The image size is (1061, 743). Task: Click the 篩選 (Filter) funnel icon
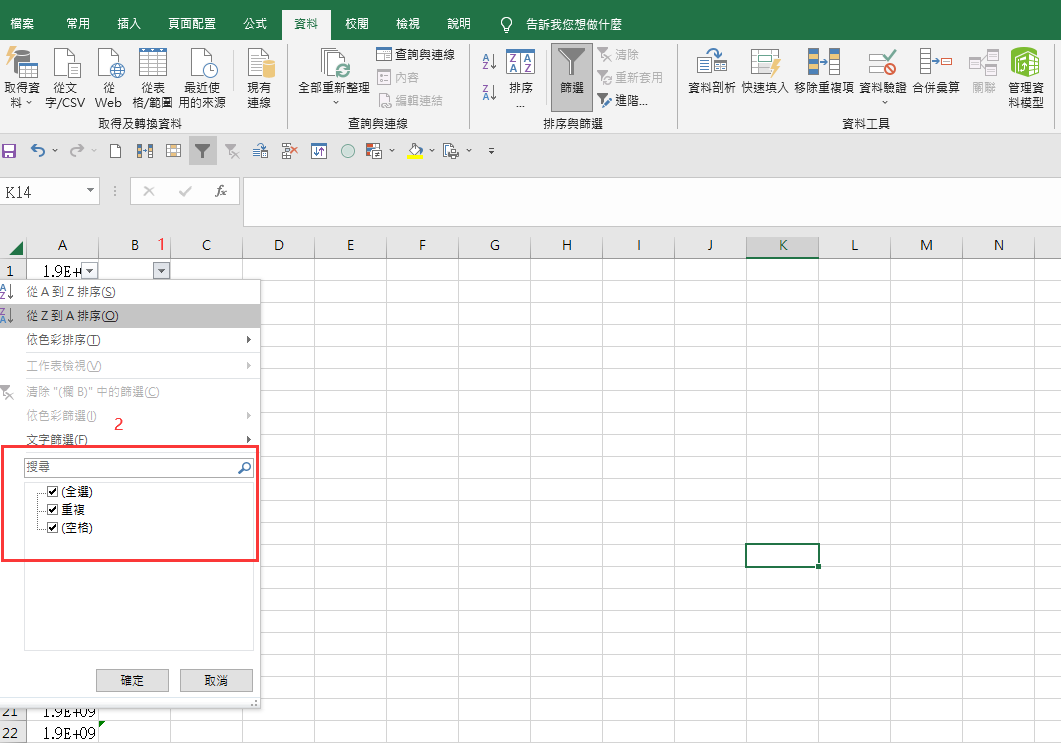click(571, 67)
